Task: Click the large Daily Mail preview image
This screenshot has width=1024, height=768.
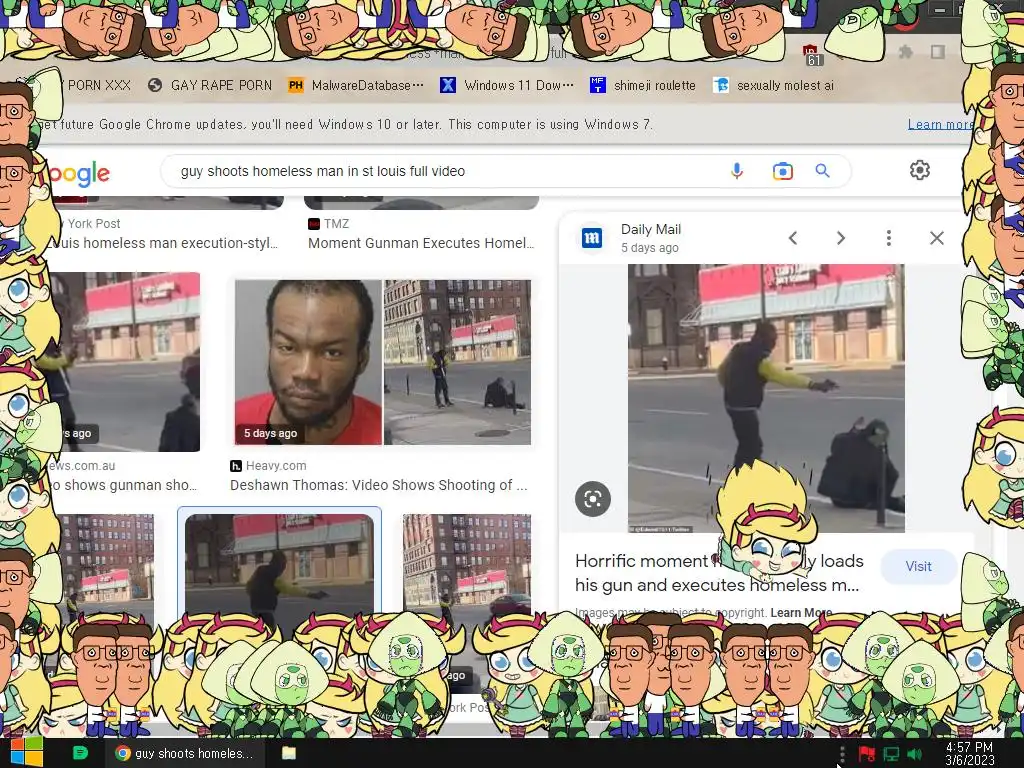Action: click(766, 398)
